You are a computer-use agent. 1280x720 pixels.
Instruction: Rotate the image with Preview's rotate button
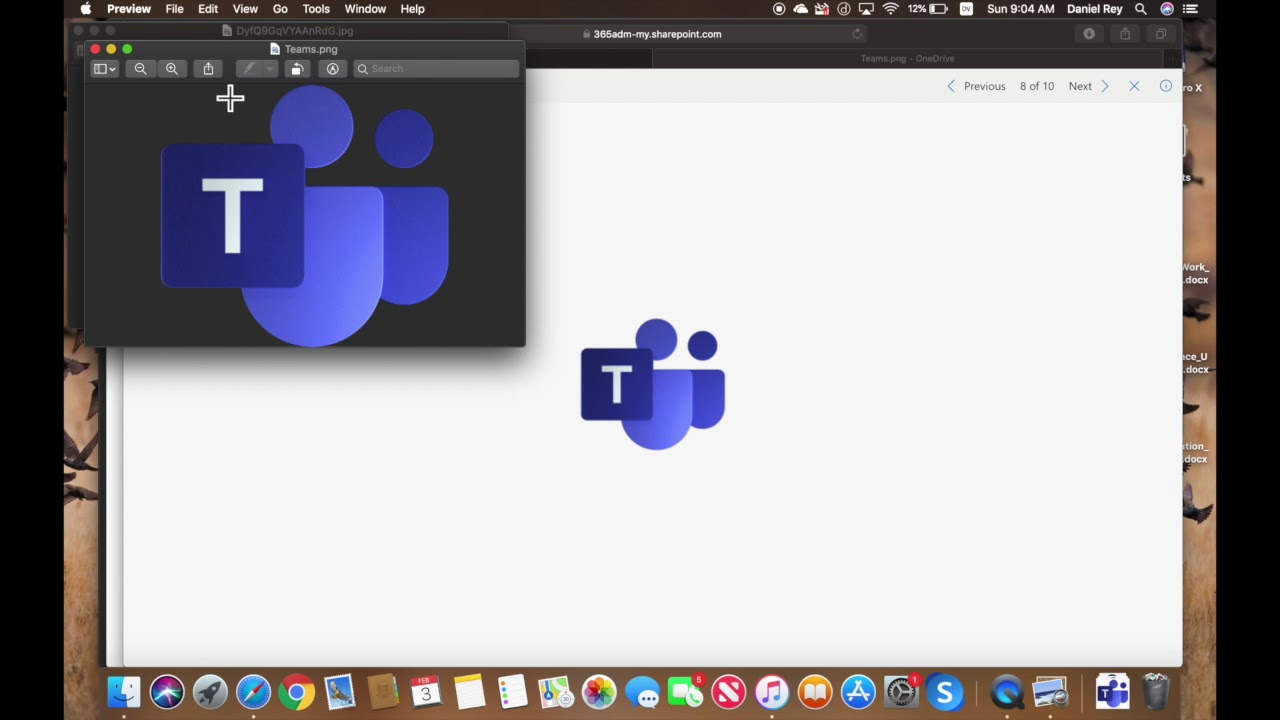pos(297,69)
